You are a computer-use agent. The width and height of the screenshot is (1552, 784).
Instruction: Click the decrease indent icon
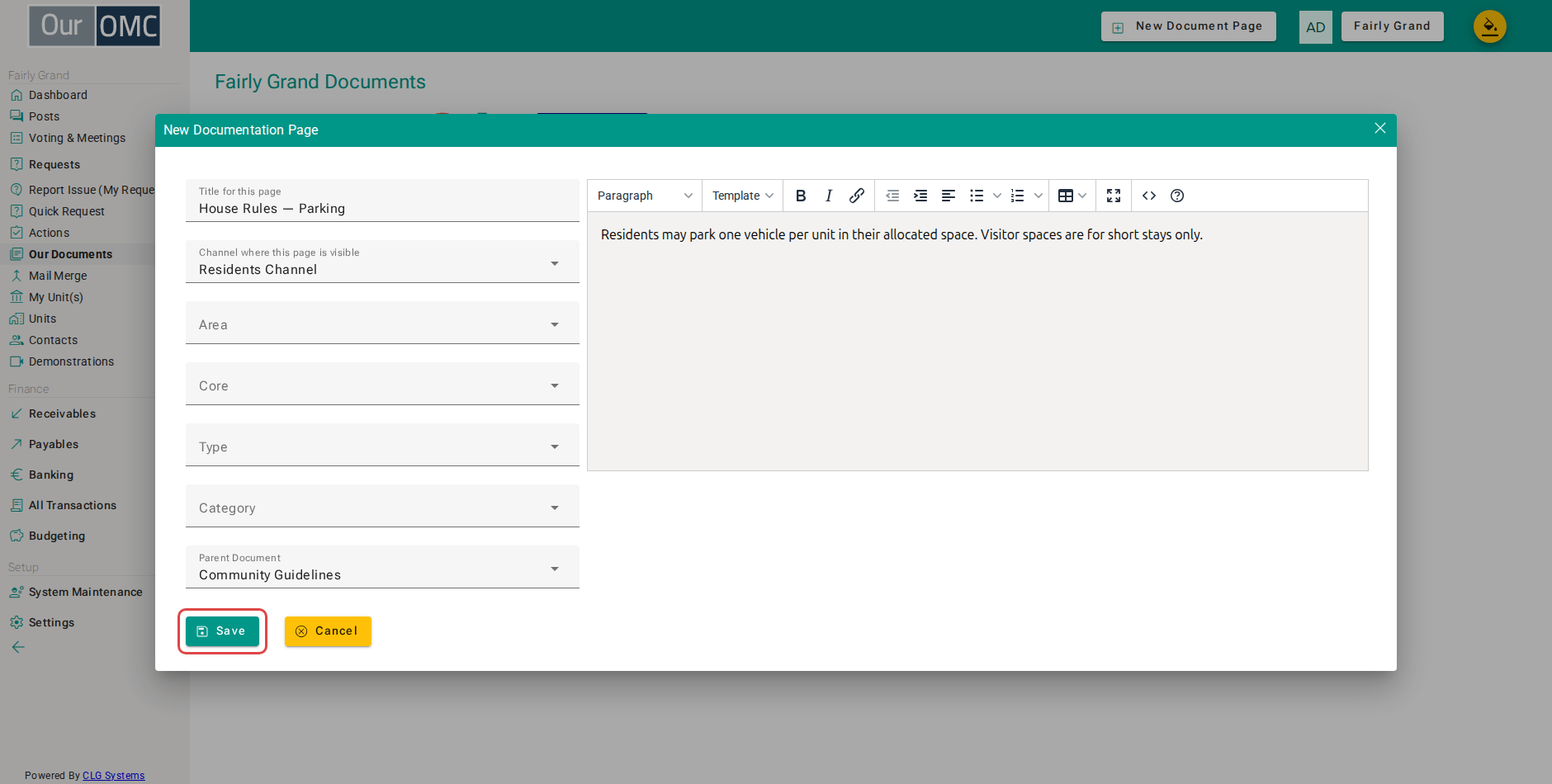pos(892,196)
